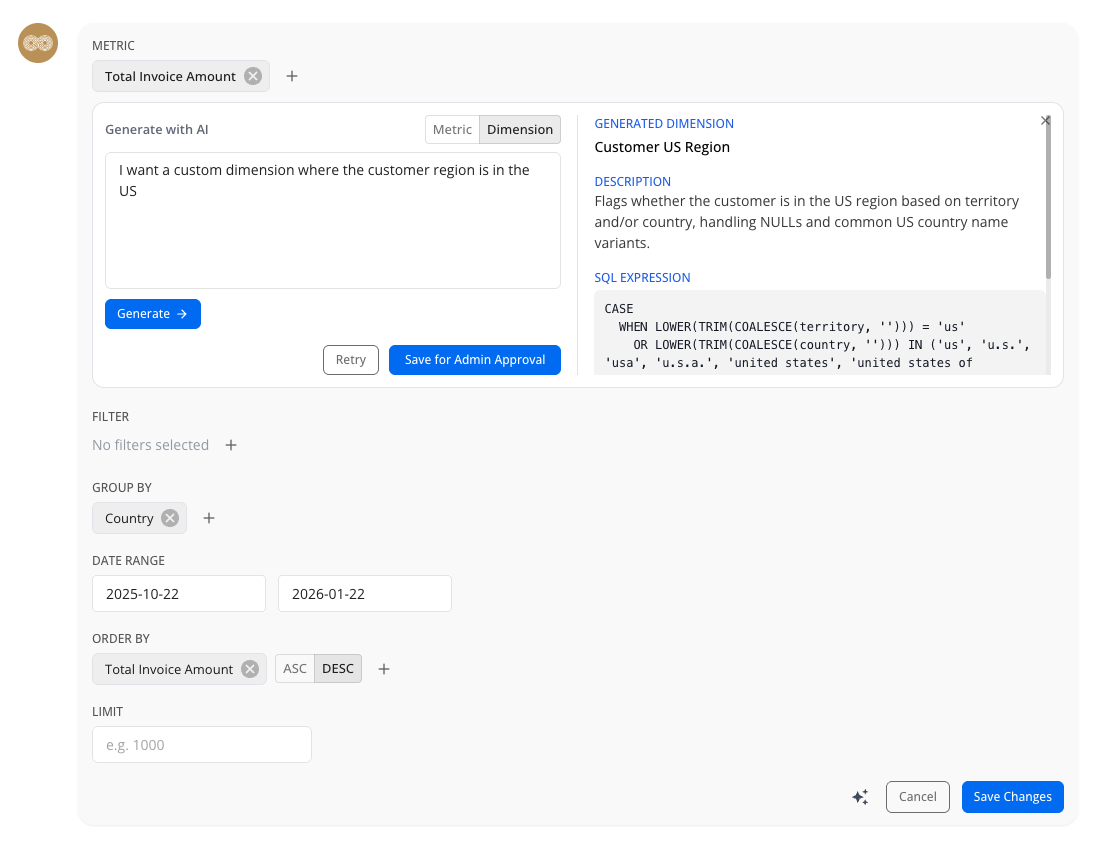Select the Dimension tab

click(x=520, y=129)
